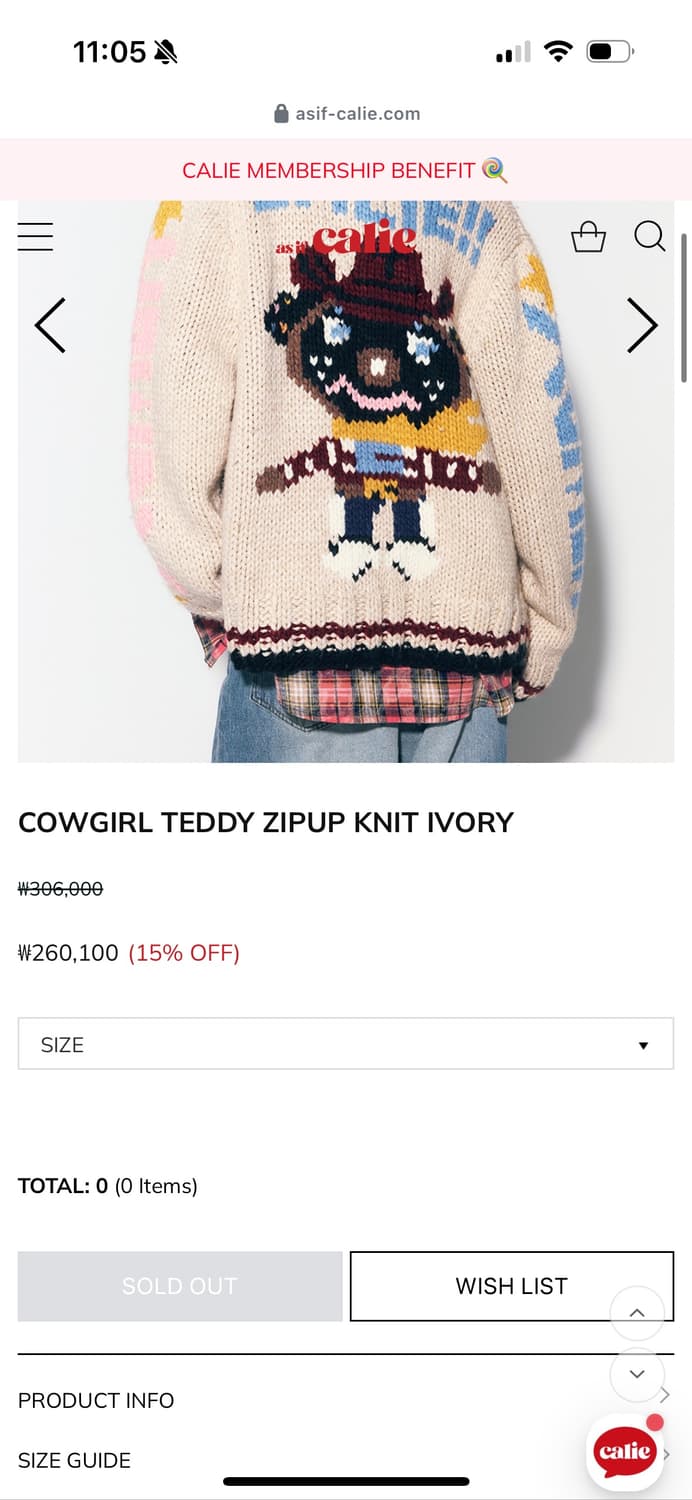Tap the padlock icon beside the URL
Viewport: 692px width, 1500px height.
tap(281, 113)
